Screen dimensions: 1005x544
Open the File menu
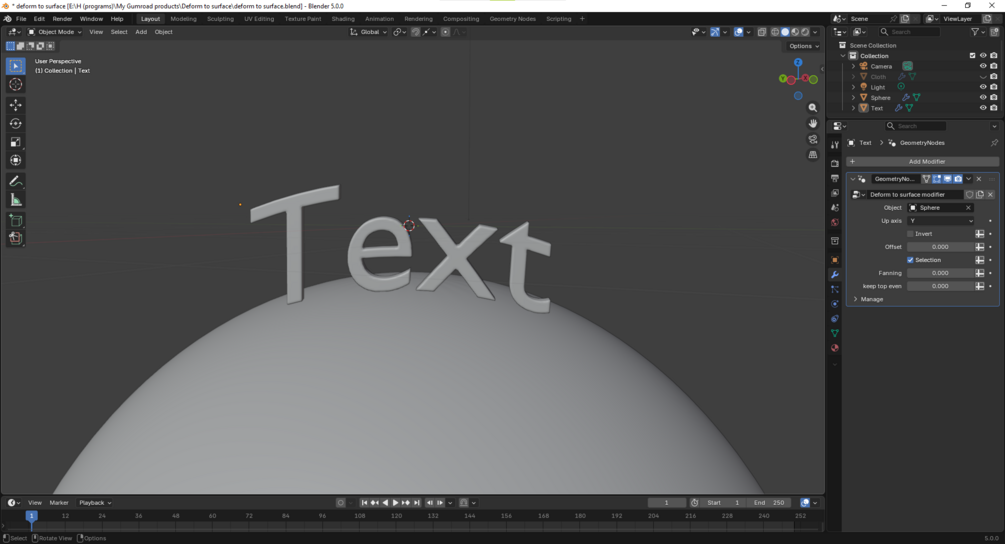point(21,19)
